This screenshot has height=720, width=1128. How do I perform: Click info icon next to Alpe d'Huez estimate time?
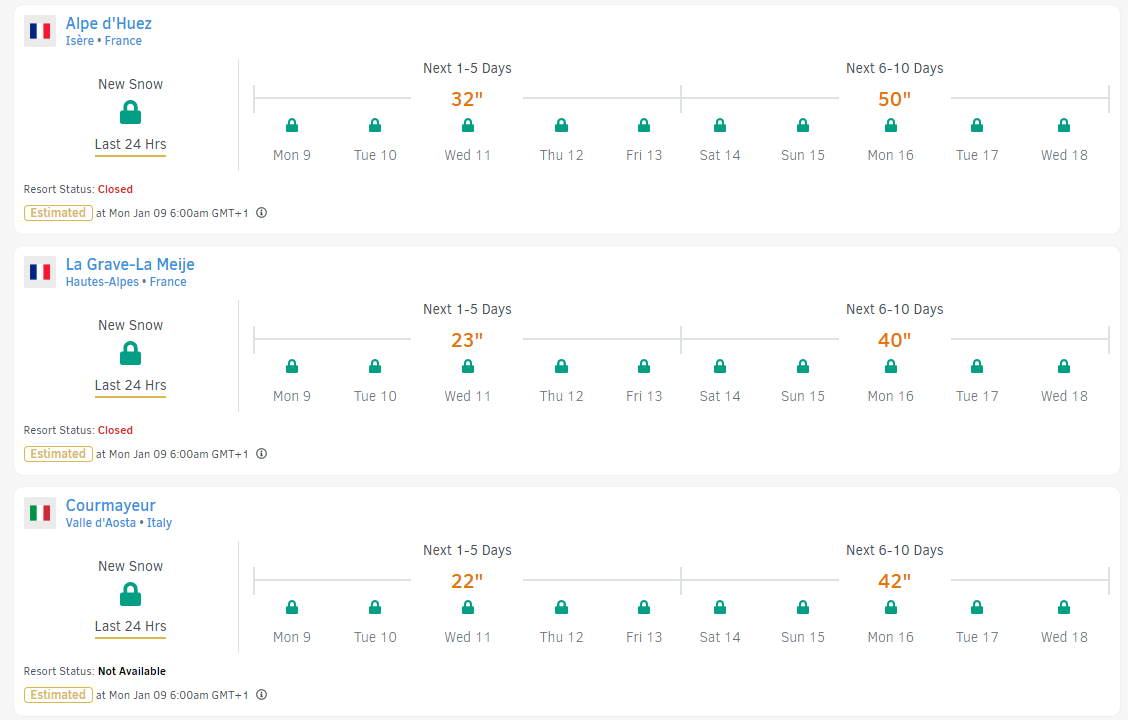click(261, 213)
